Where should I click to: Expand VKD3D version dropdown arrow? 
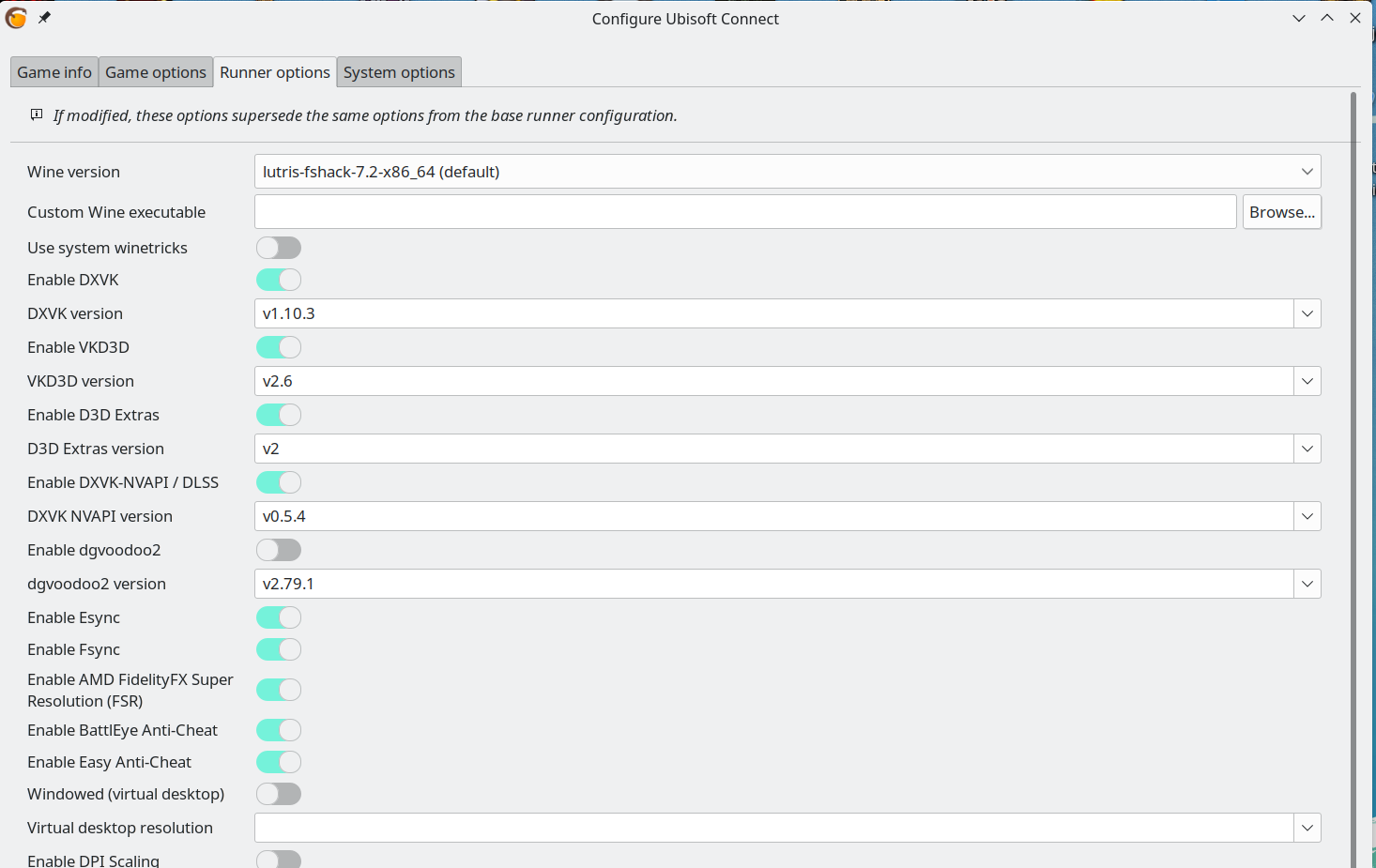point(1307,381)
